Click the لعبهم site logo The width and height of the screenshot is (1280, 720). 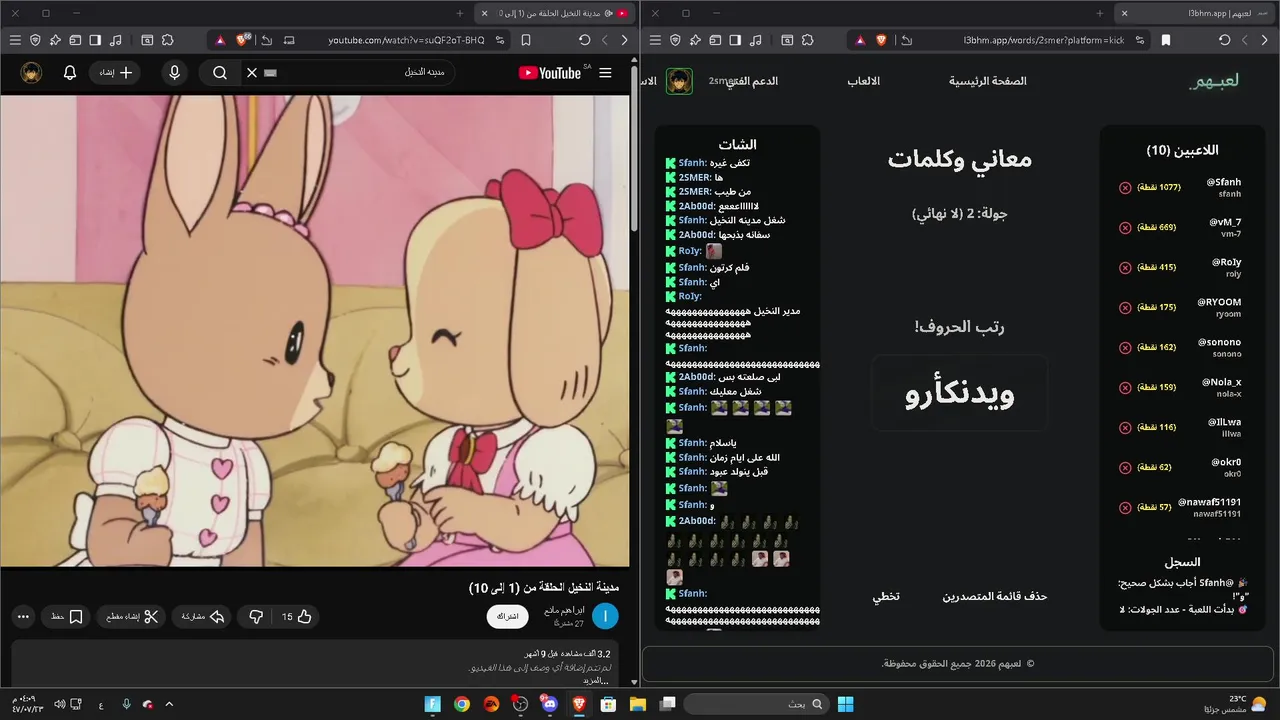[1214, 81]
